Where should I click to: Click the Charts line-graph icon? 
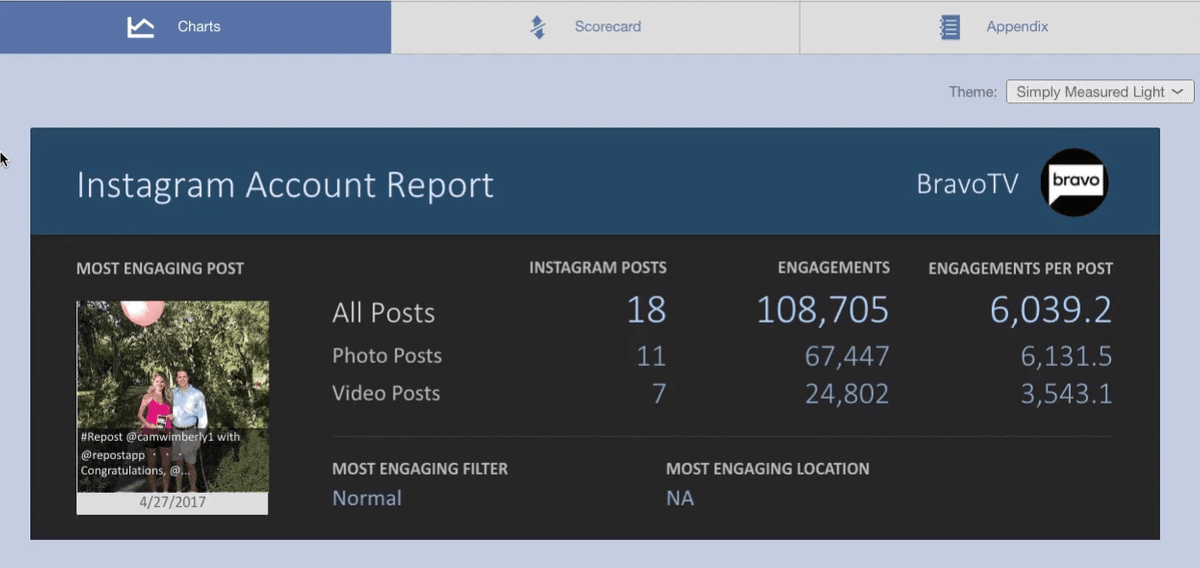click(141, 27)
